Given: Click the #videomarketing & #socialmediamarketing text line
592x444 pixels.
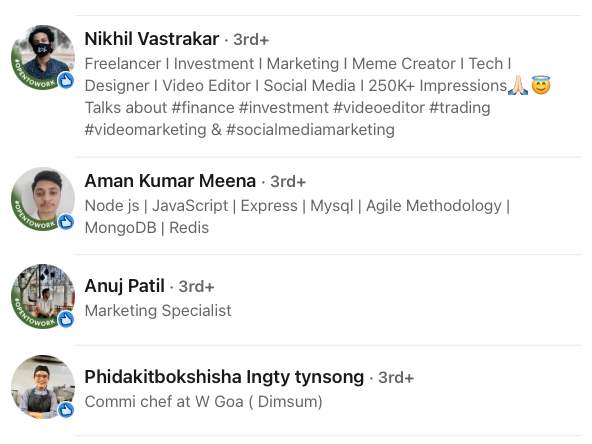Looking at the screenshot, I should [x=240, y=130].
